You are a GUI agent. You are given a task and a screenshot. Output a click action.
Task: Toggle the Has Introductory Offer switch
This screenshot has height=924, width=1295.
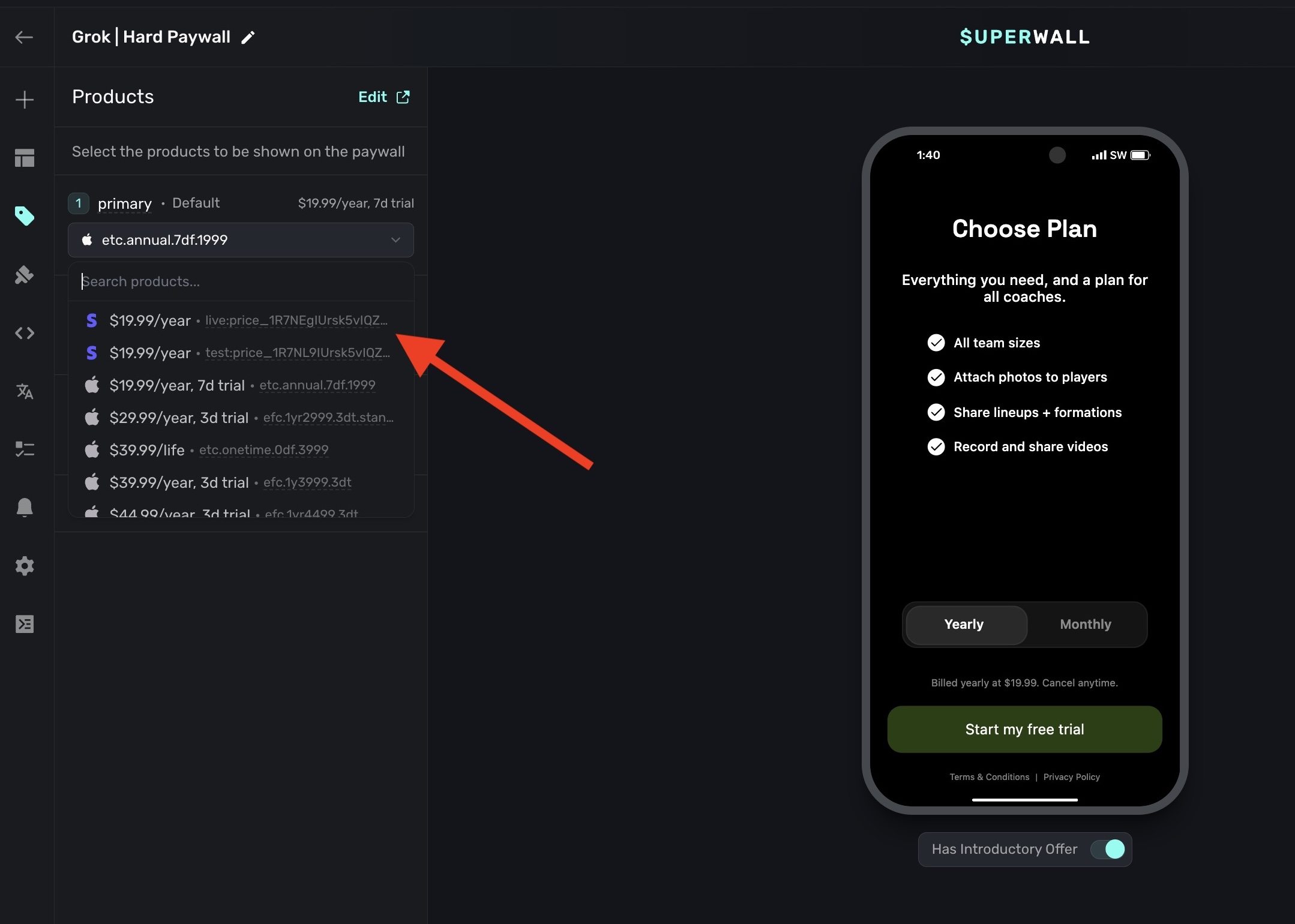pos(1110,849)
